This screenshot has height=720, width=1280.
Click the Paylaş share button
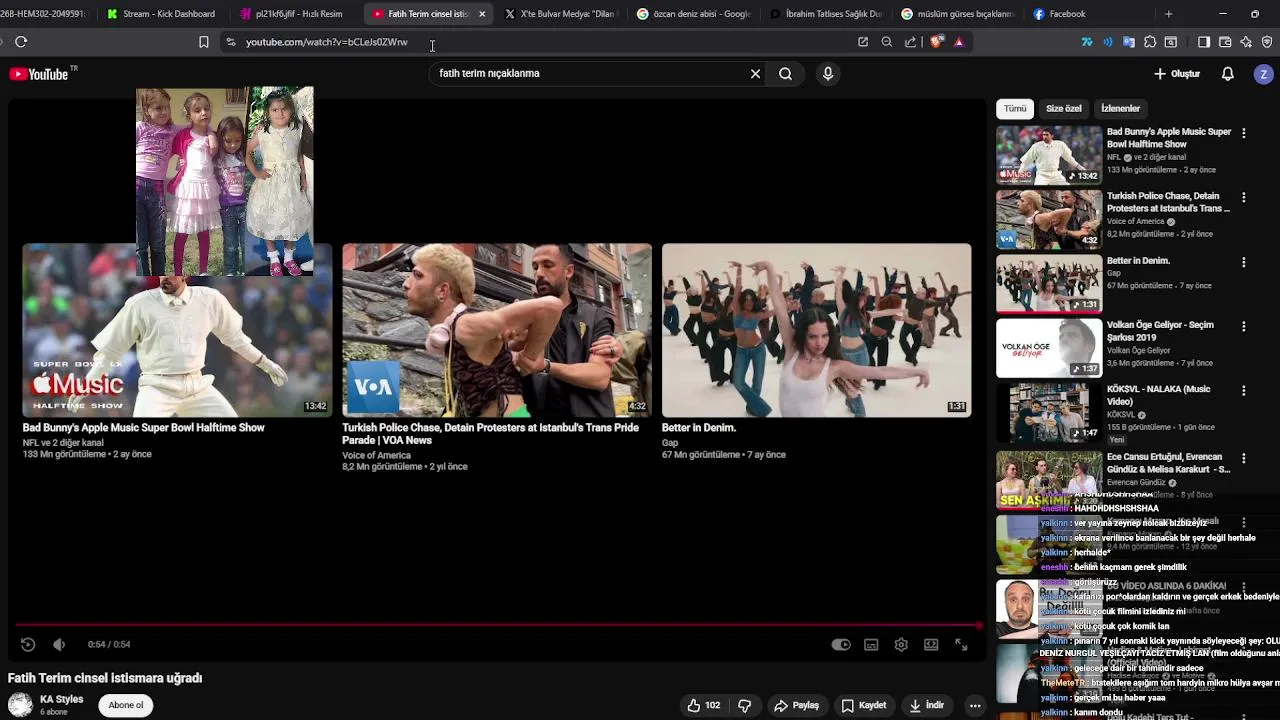797,705
